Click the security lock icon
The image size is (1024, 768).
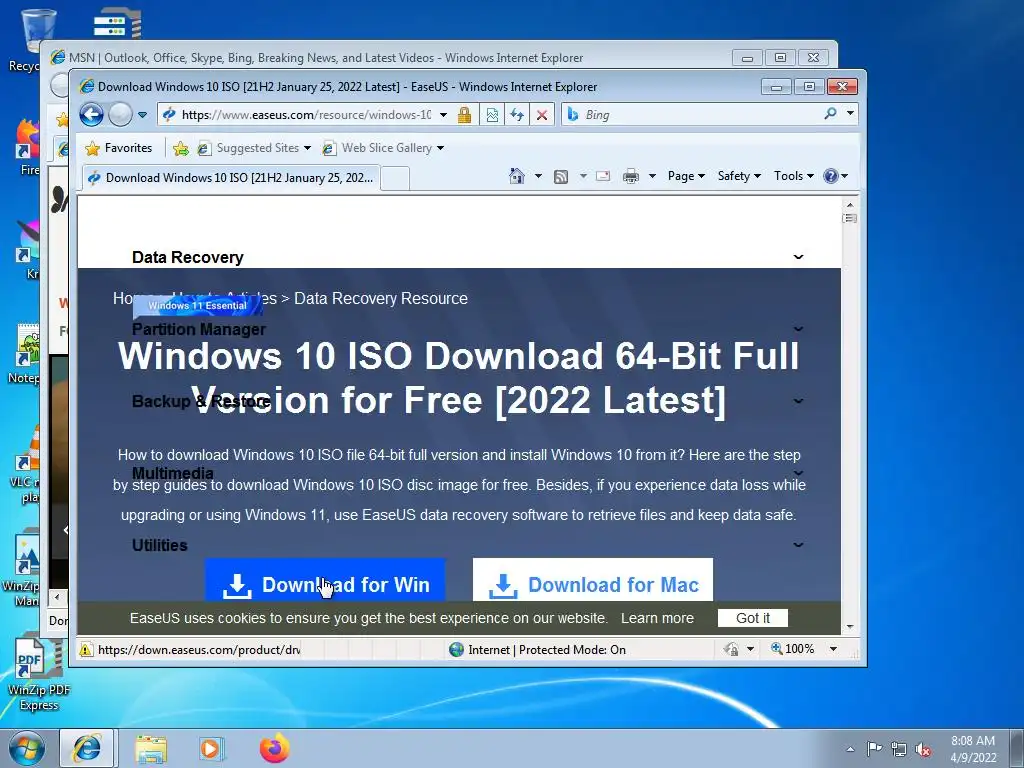tap(464, 115)
